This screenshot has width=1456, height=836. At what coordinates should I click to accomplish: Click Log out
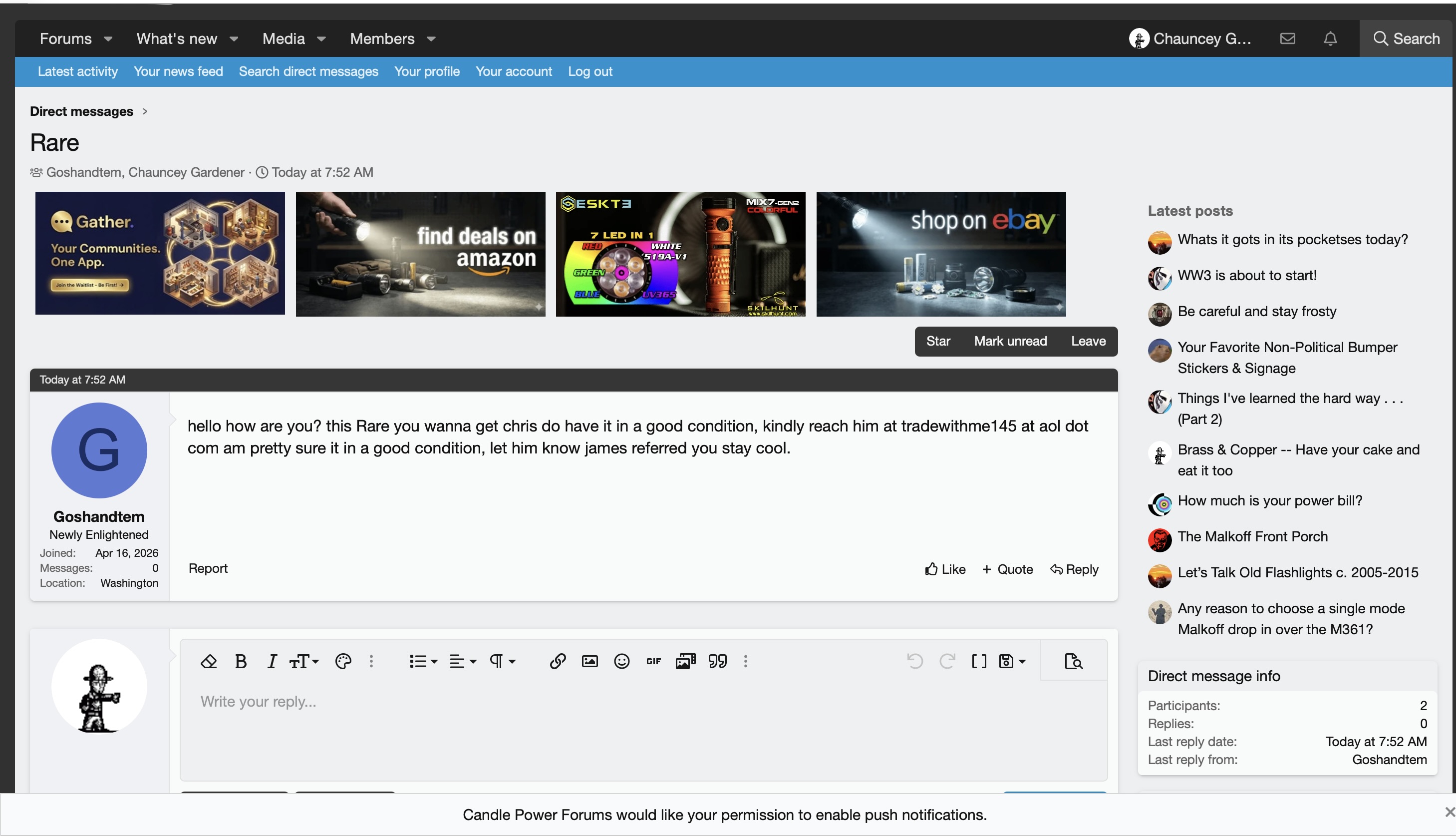click(590, 71)
